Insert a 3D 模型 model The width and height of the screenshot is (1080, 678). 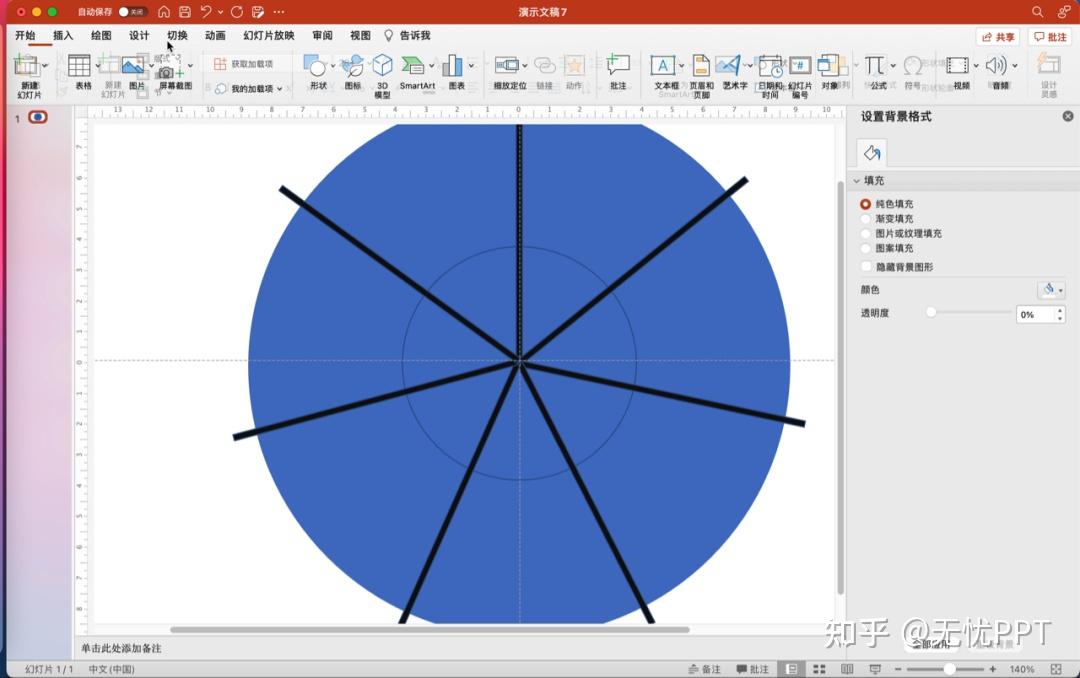[382, 66]
